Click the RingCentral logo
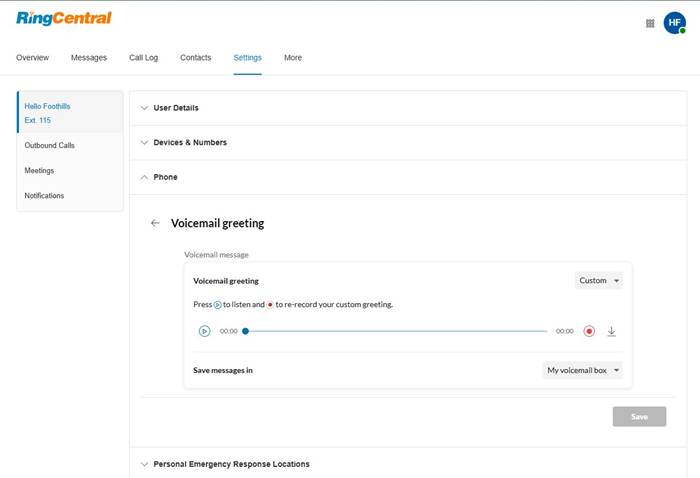 click(64, 18)
